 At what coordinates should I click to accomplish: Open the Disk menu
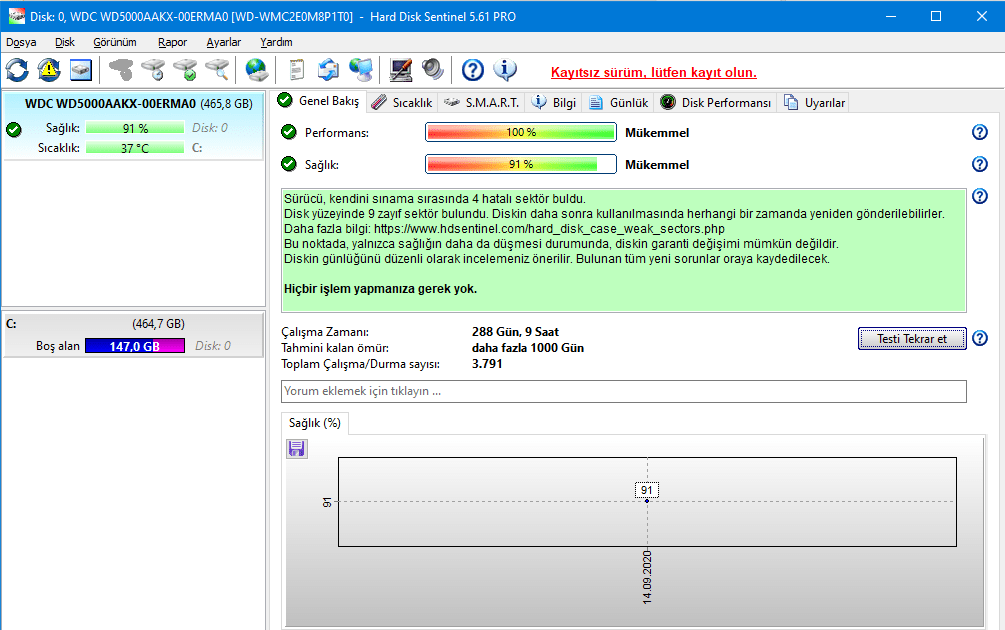click(65, 42)
